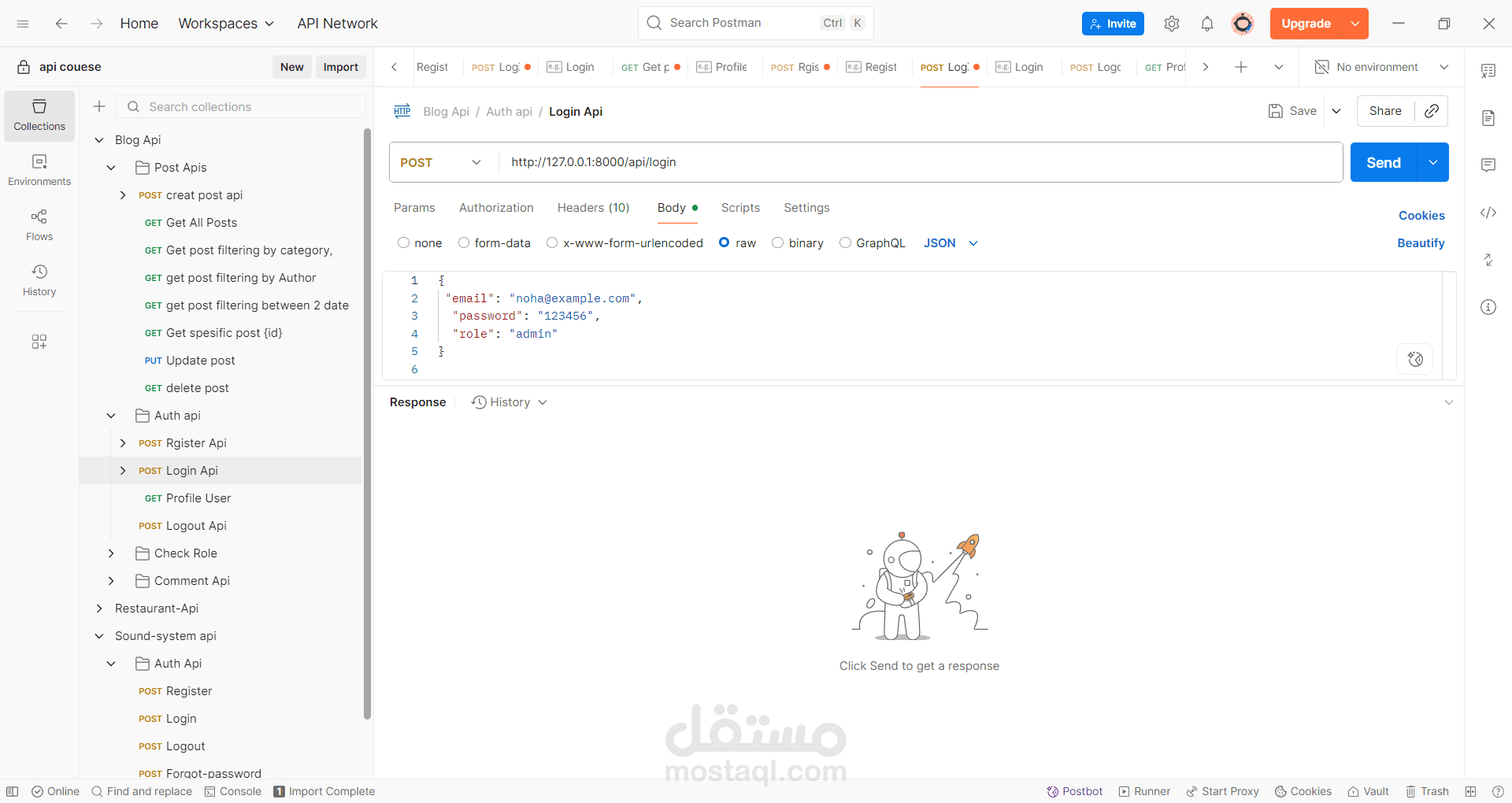The image size is (1512, 803).
Task: Open Flows in the sidebar
Action: click(39, 226)
